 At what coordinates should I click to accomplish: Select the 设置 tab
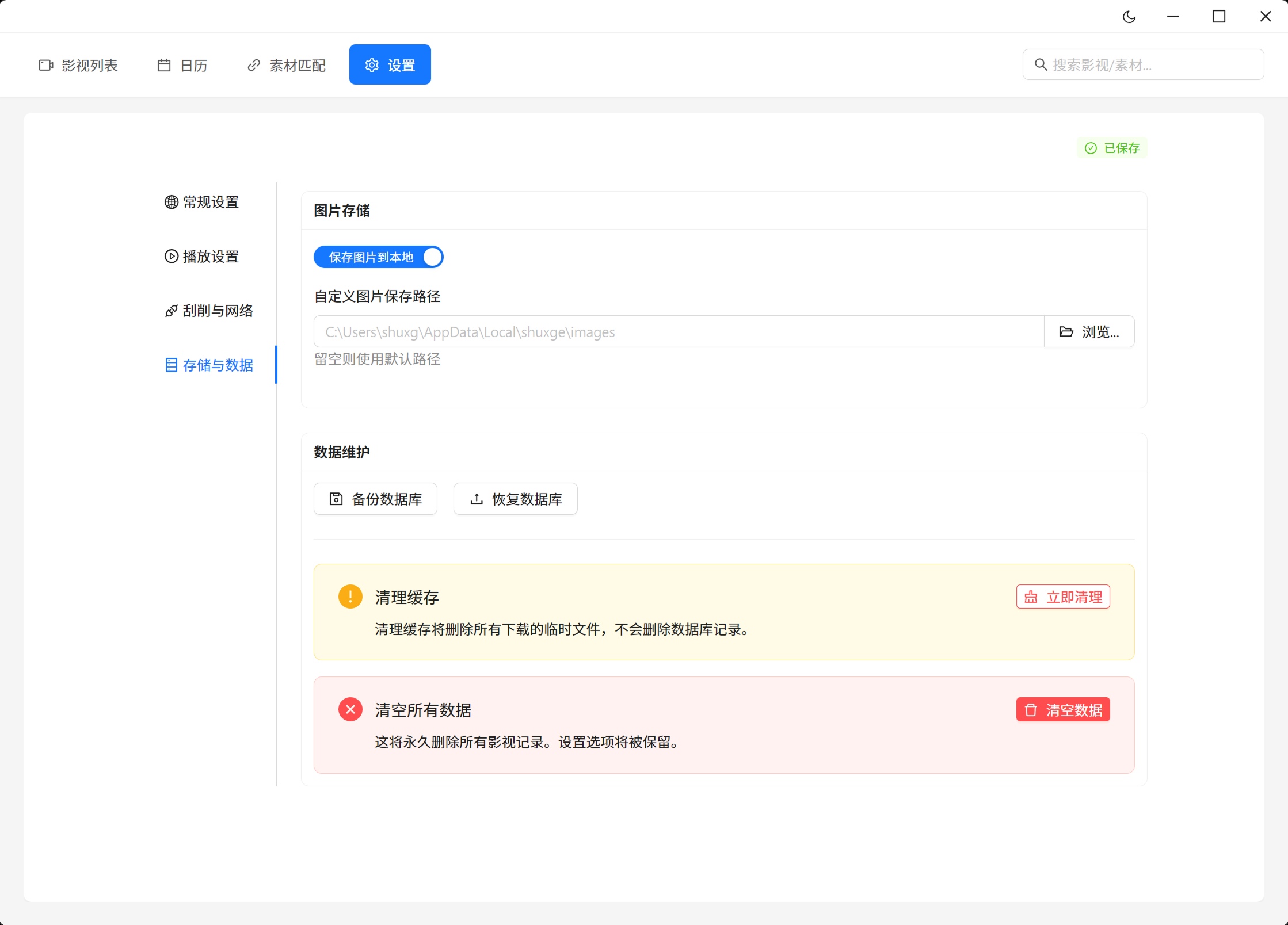[x=390, y=65]
